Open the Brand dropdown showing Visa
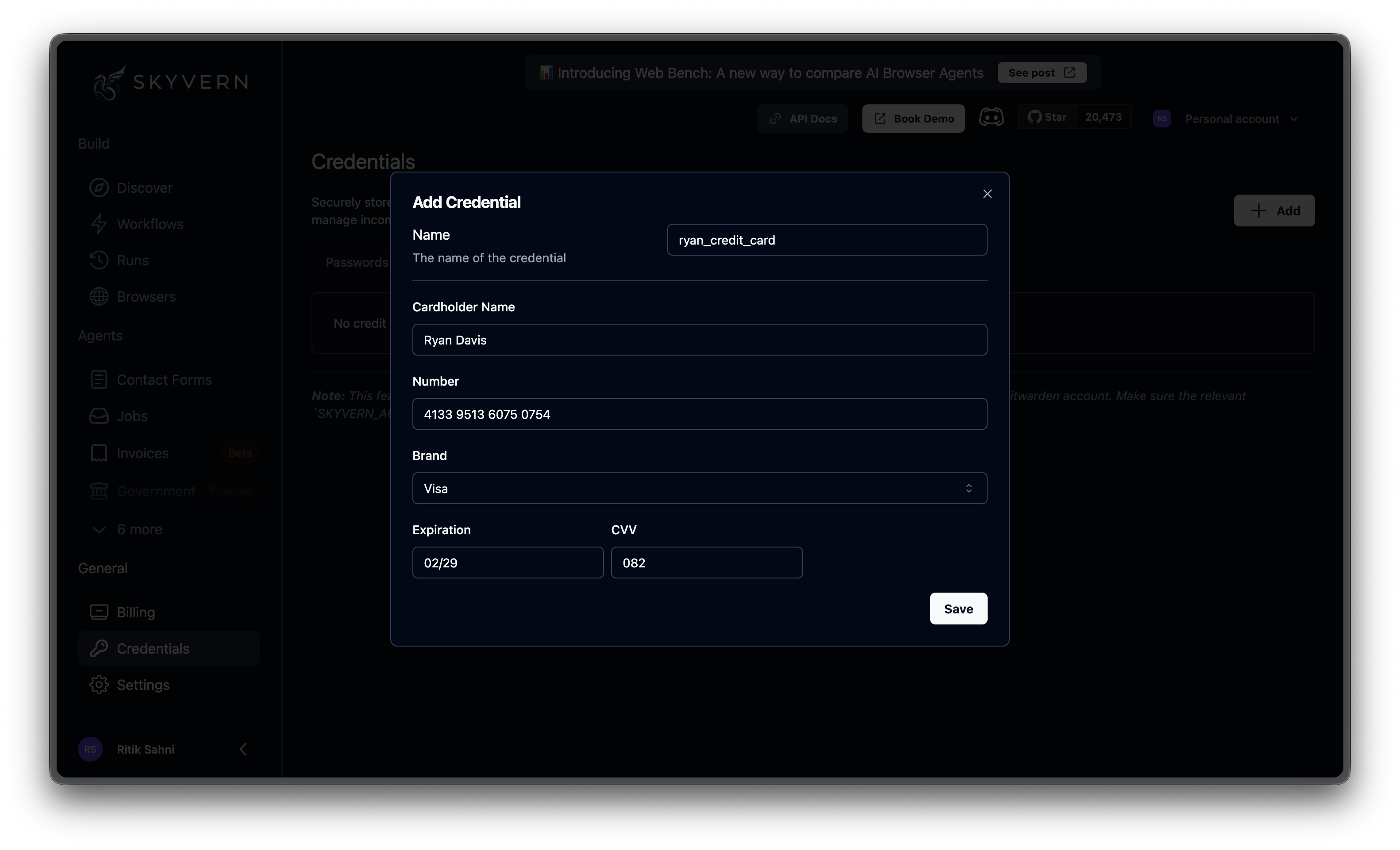Screen dimensions: 1400x850 (x=700, y=488)
